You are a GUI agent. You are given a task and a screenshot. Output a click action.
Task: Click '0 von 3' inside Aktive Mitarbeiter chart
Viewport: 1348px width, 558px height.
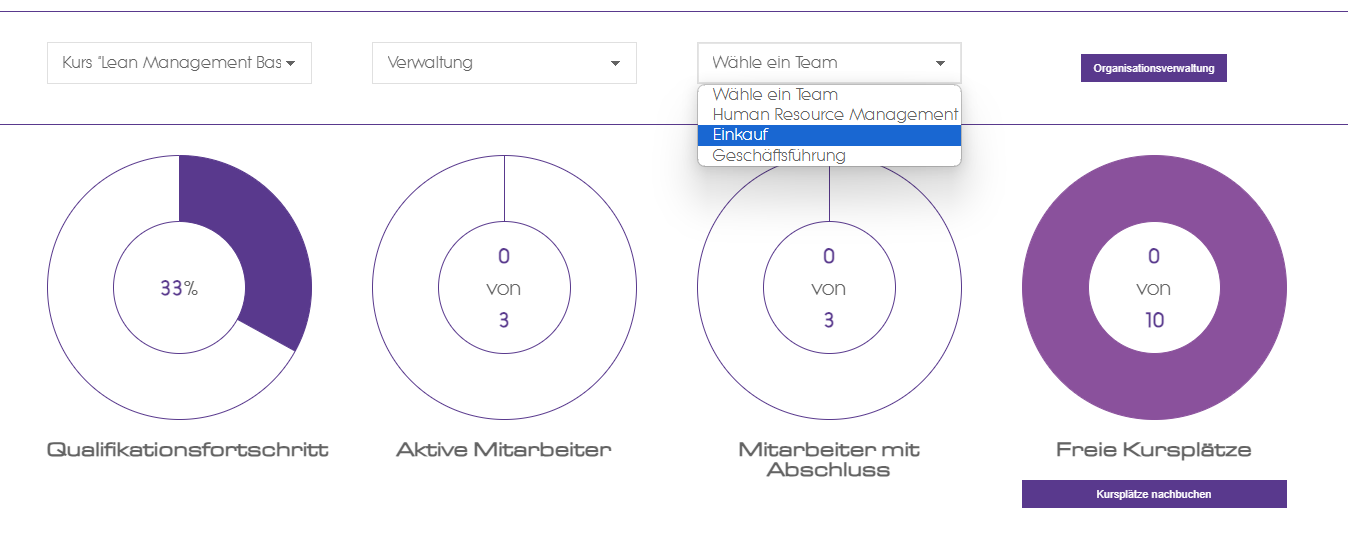pyautogui.click(x=504, y=289)
